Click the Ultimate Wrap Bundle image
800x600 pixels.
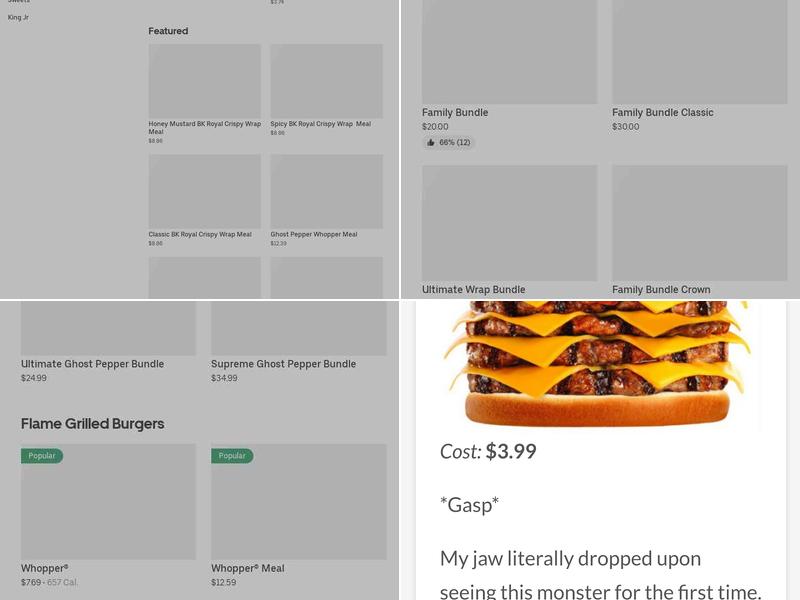click(509, 222)
